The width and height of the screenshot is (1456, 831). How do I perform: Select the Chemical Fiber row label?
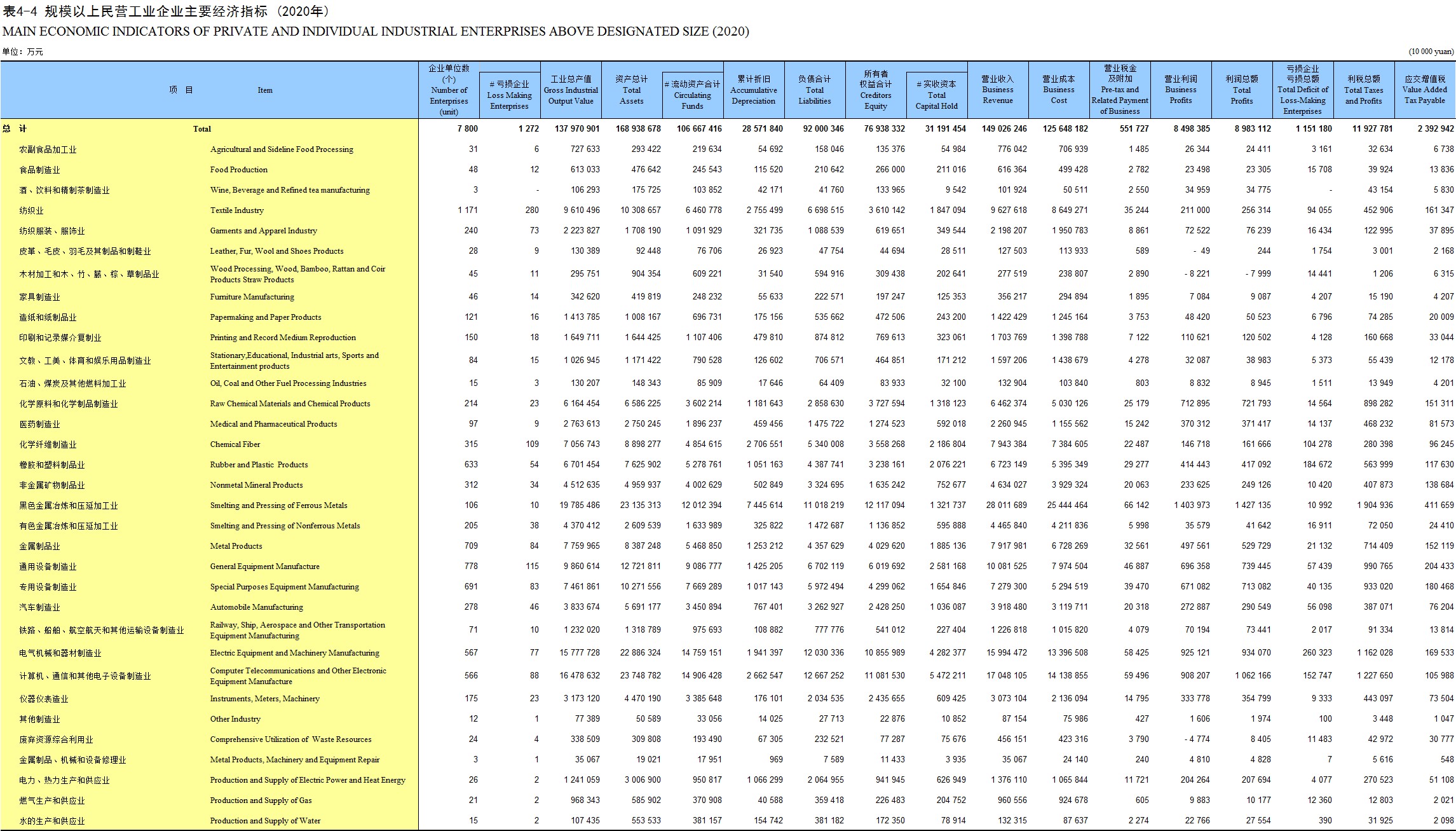[235, 444]
